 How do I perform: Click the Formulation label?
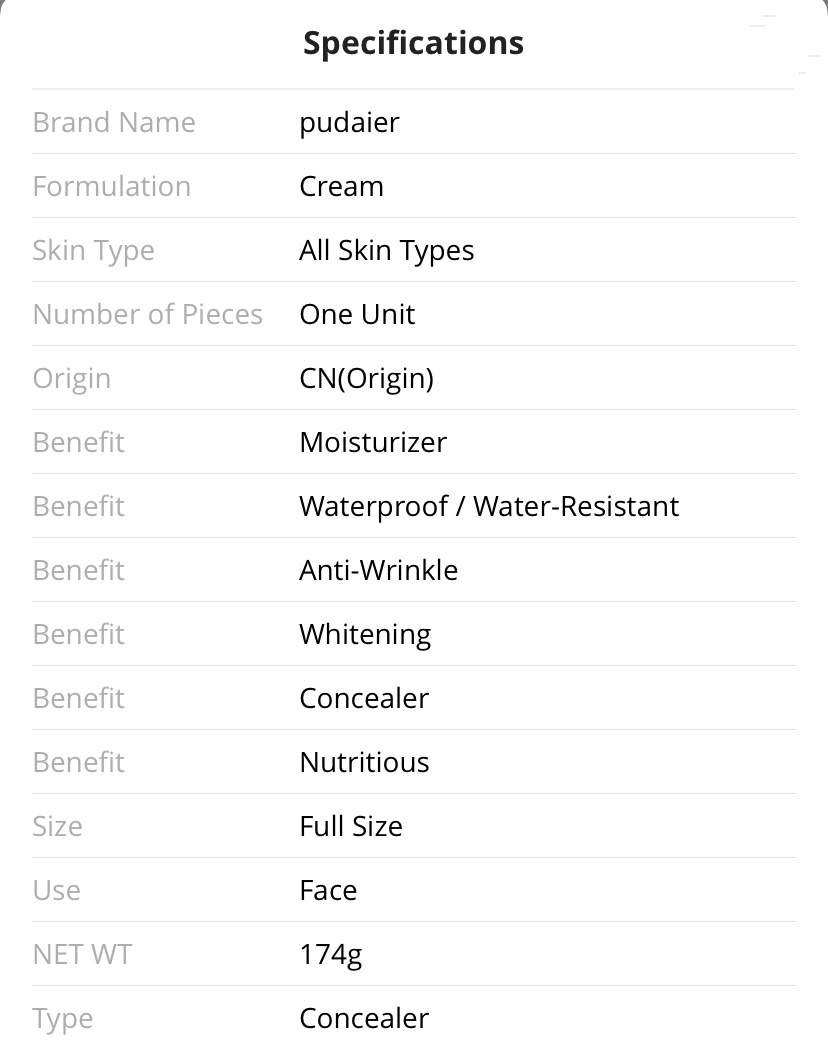tap(112, 186)
